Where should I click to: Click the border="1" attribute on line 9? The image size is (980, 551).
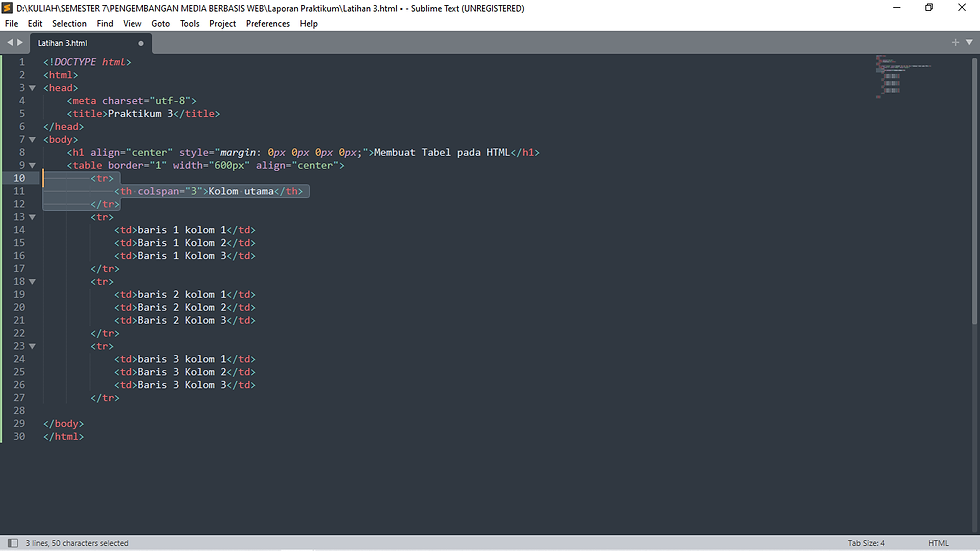(138, 166)
